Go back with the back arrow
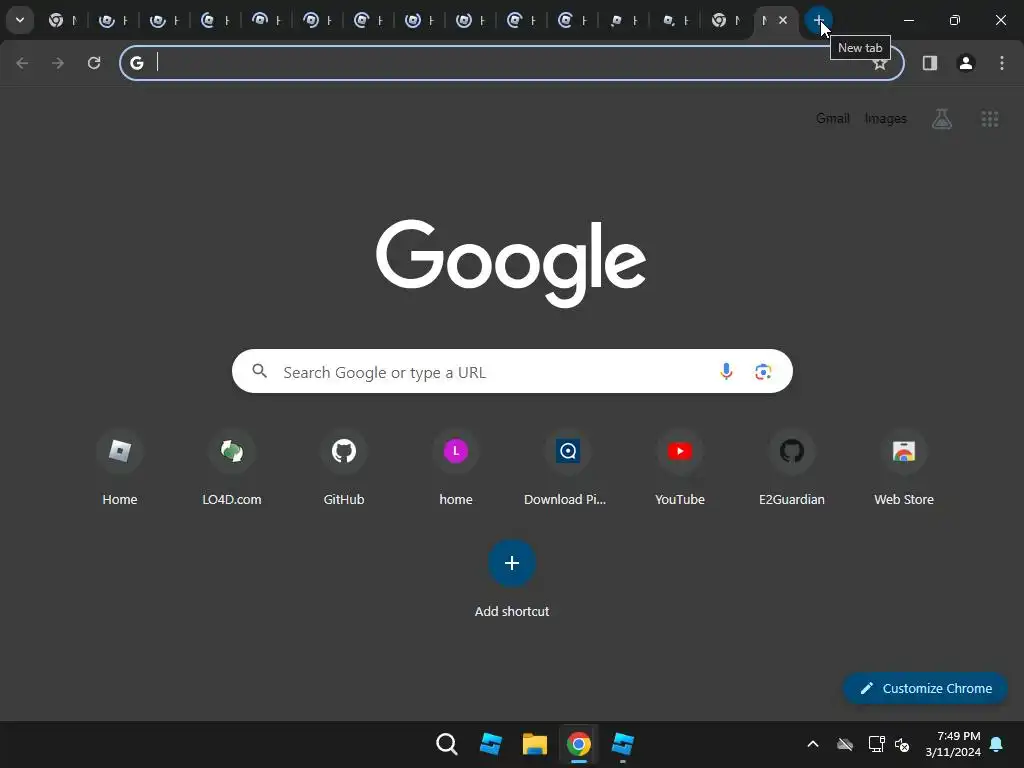 (x=22, y=63)
